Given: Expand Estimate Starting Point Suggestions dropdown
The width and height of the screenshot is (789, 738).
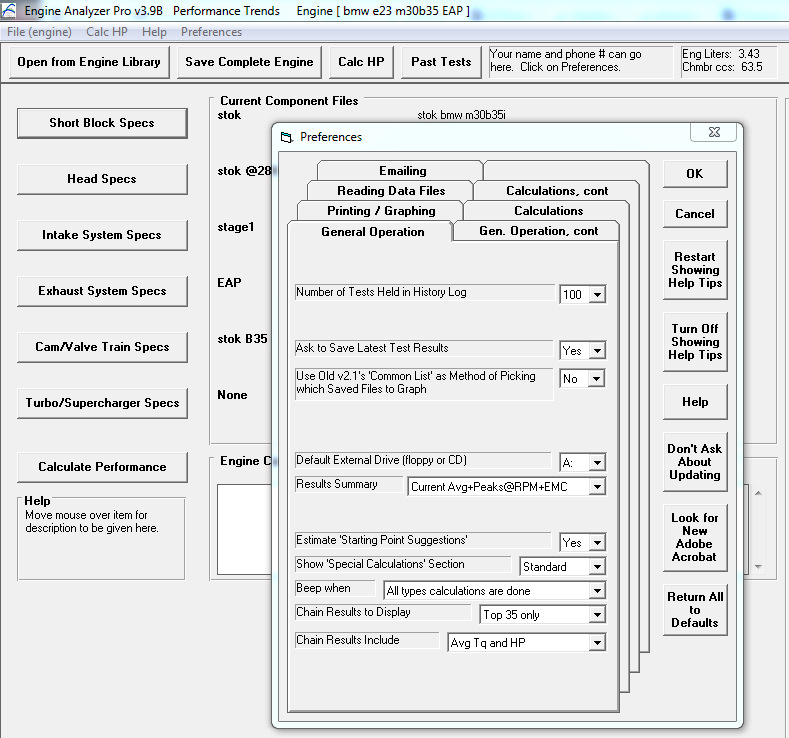Looking at the screenshot, I should tap(597, 543).
